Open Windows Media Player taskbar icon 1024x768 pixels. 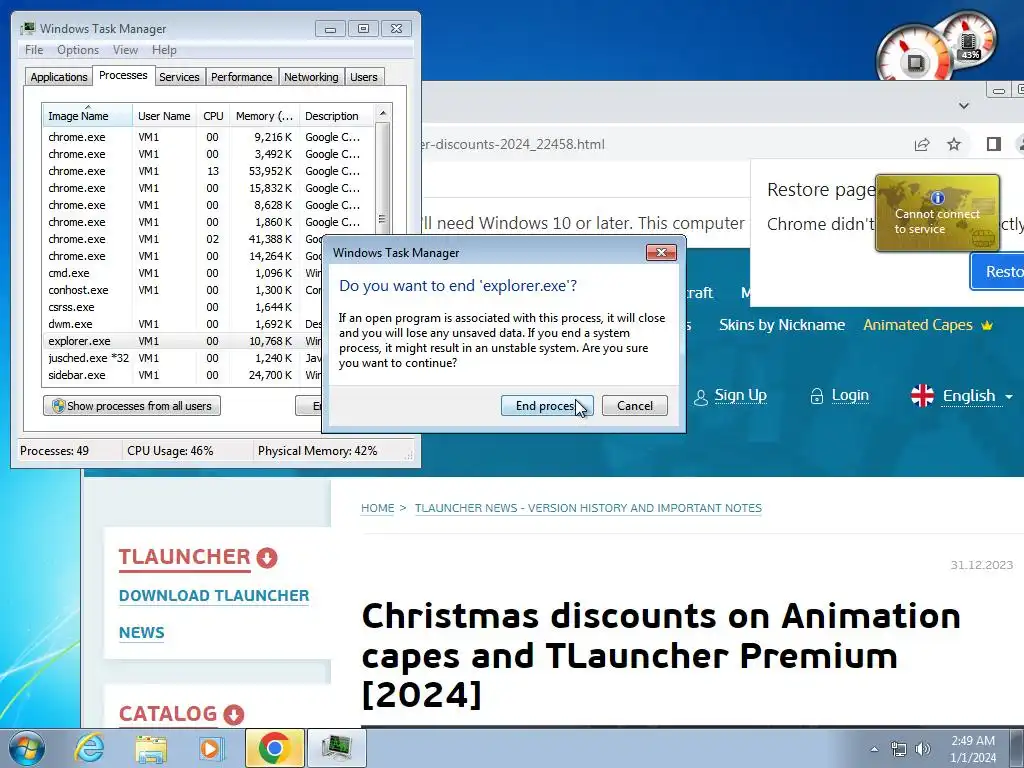(211, 748)
